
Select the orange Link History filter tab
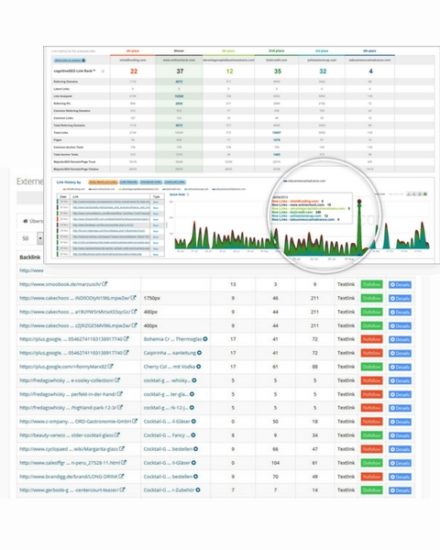[103, 182]
